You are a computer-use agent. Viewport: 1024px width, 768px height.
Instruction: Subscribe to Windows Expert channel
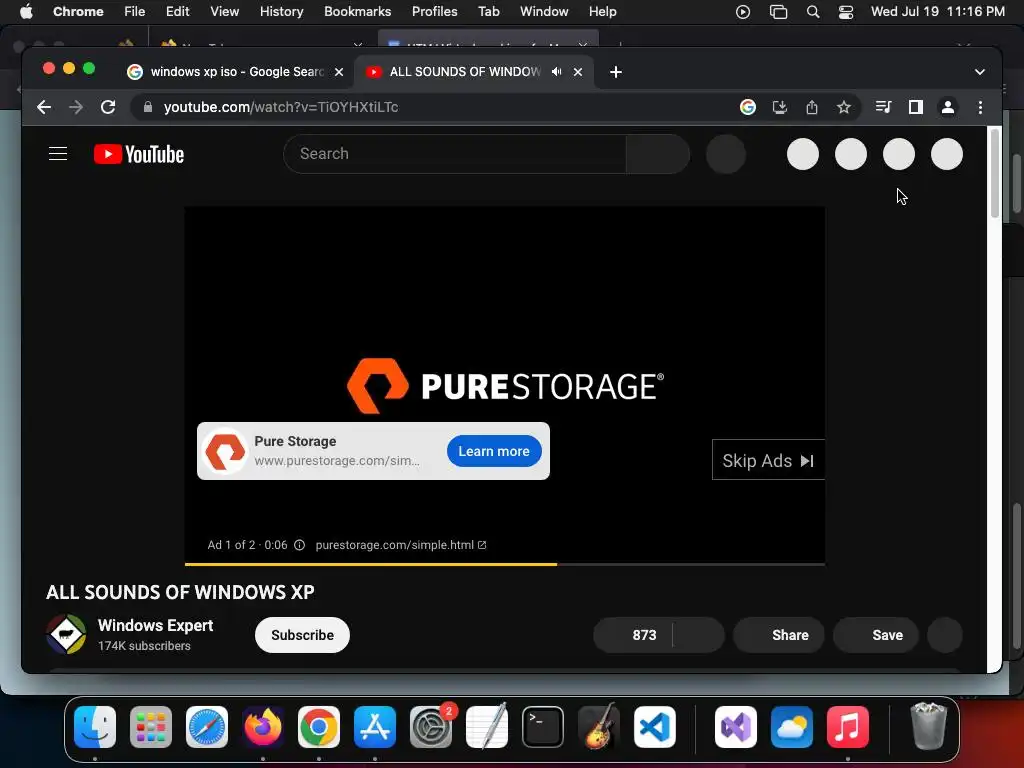coord(302,635)
